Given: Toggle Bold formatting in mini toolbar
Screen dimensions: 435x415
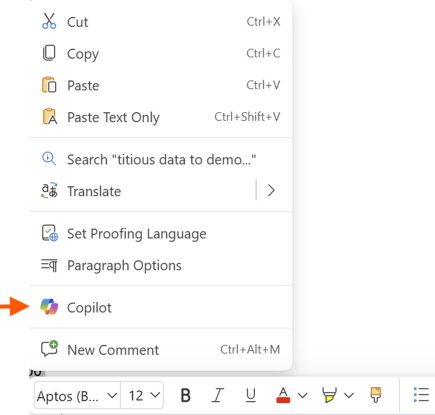Looking at the screenshot, I should tap(186, 396).
